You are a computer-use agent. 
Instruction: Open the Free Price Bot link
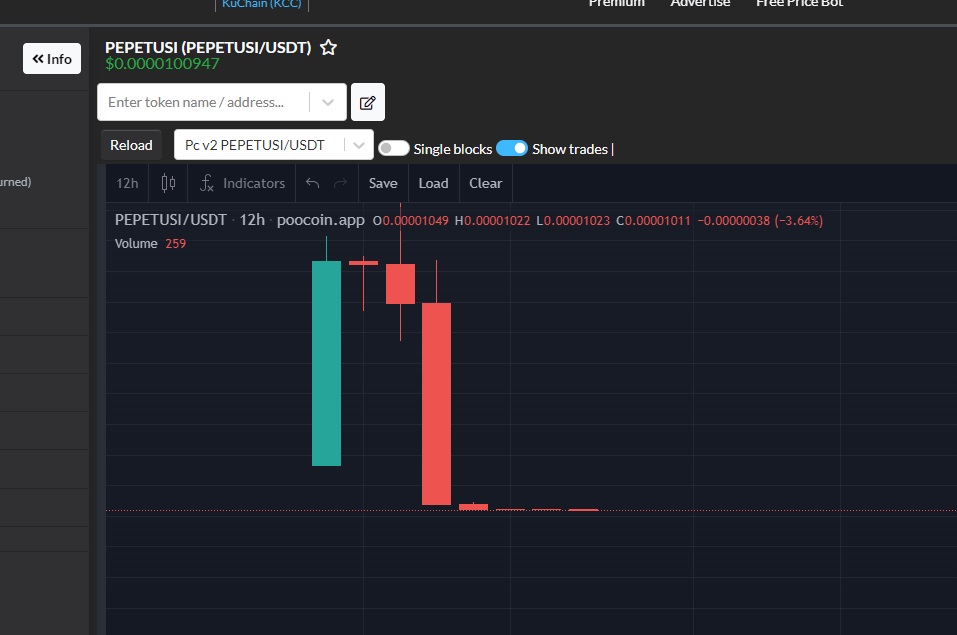800,3
